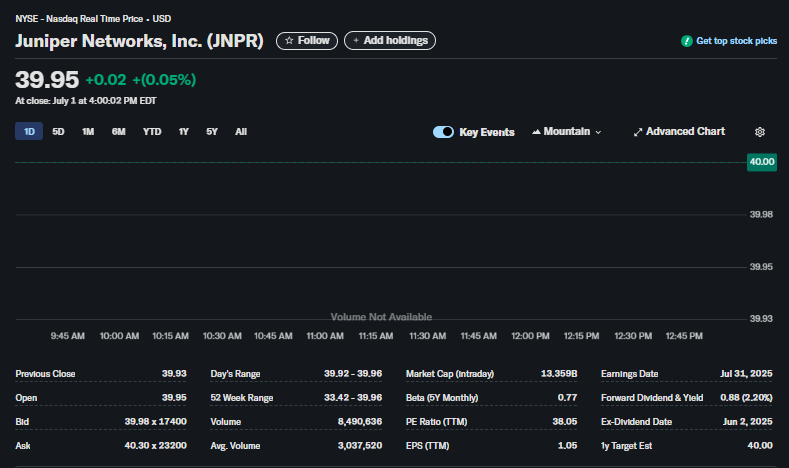Image resolution: width=789 pixels, height=468 pixels.
Task: Click the Earnings Date label
Action: click(629, 374)
